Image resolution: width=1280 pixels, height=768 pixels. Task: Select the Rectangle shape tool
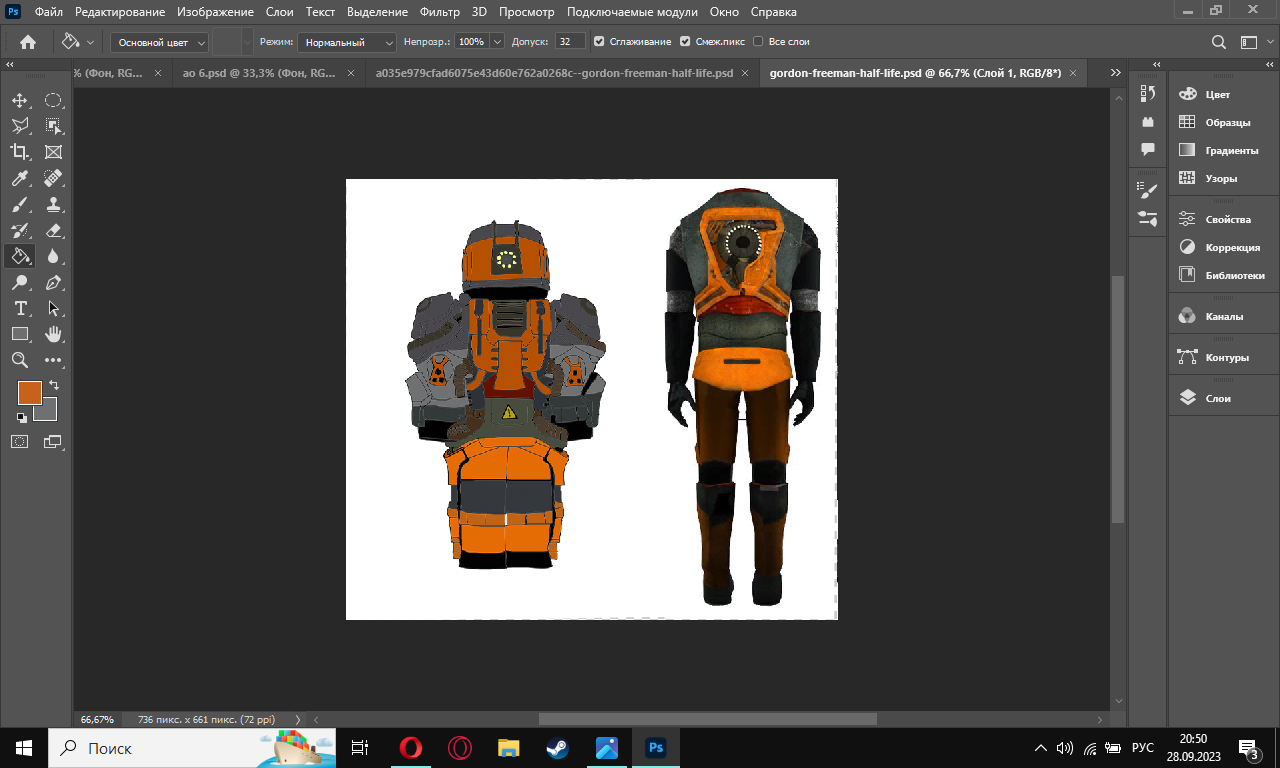(19, 334)
